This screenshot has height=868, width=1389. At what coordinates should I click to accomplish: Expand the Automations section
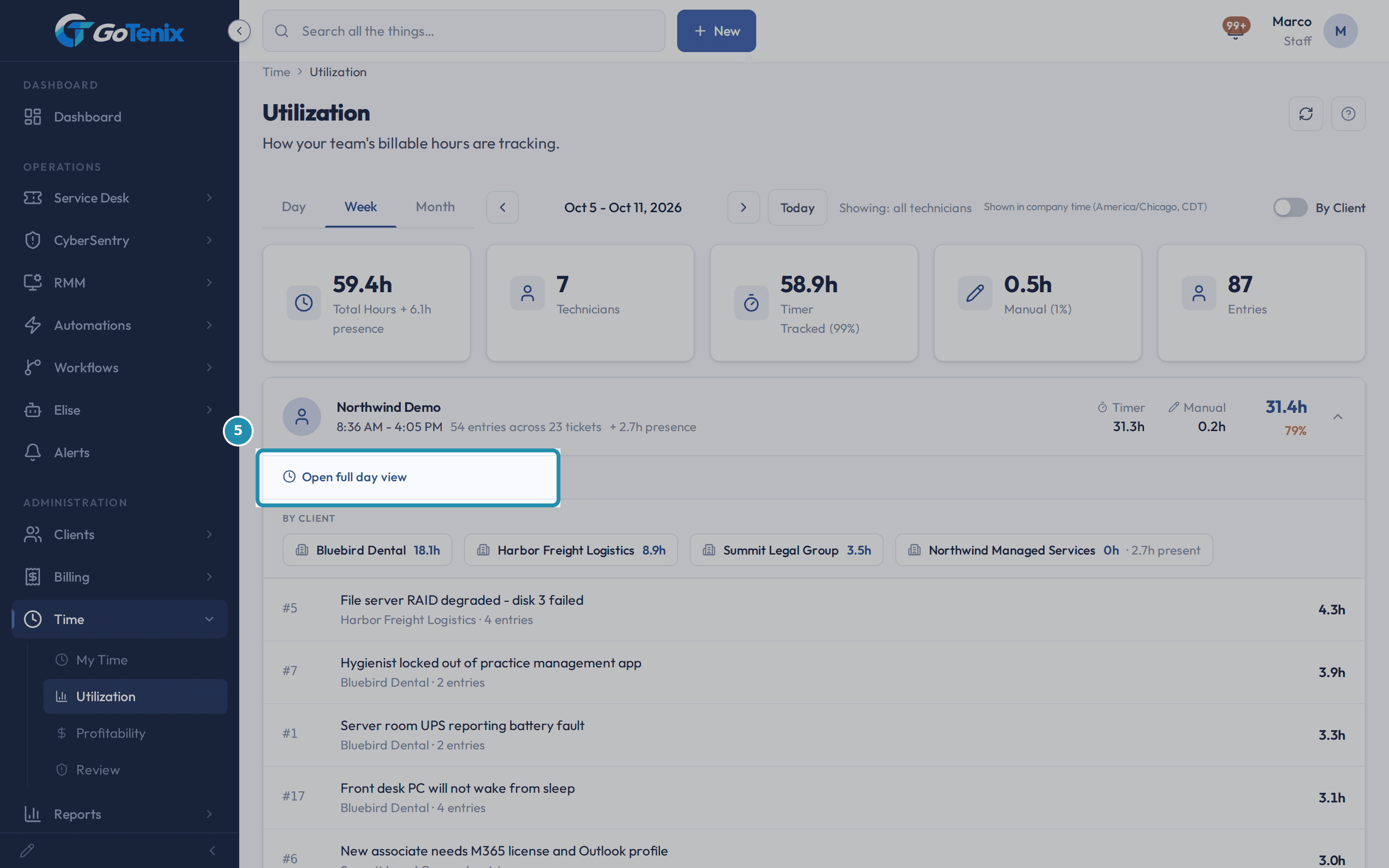tap(120, 325)
